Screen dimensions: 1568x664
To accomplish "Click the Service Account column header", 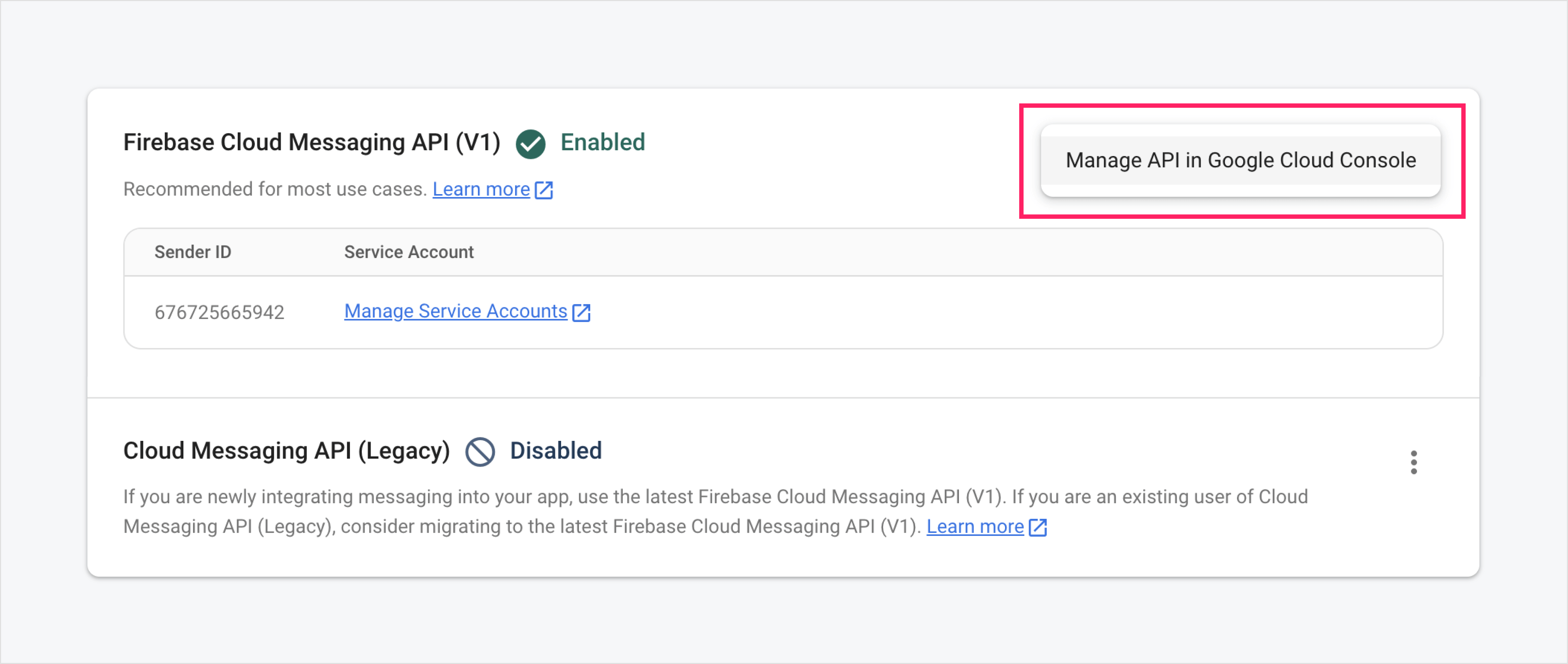I will pos(408,252).
